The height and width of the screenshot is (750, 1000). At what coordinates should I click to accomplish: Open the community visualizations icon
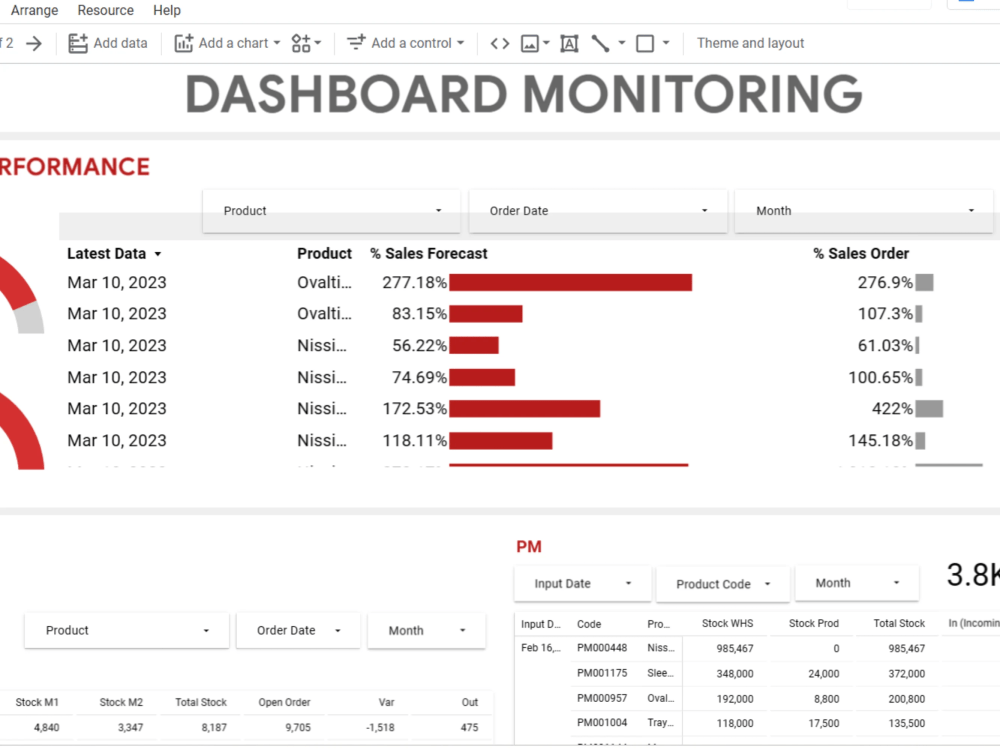(299, 43)
